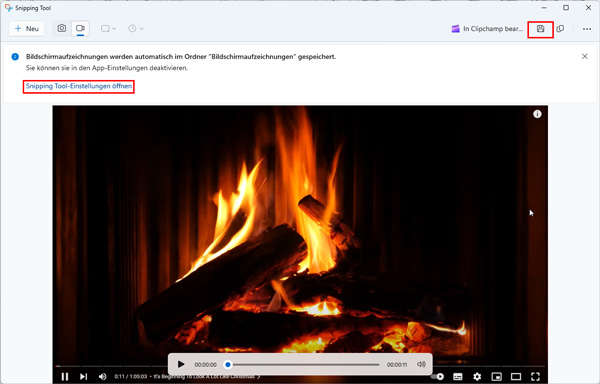Click the blue info icon in banner

tap(15, 57)
